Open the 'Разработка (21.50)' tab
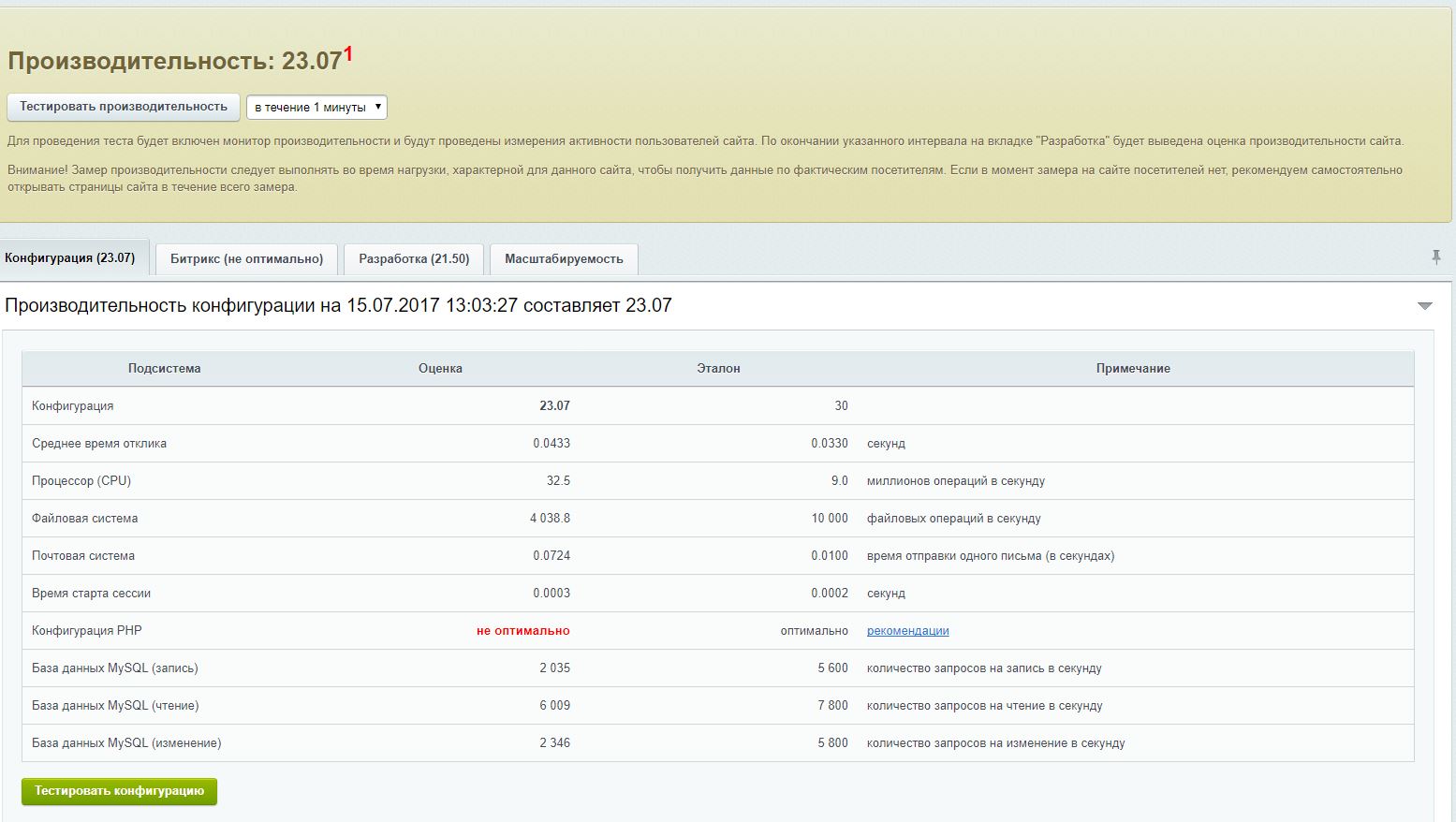The height and width of the screenshot is (822, 1456). pyautogui.click(x=414, y=259)
